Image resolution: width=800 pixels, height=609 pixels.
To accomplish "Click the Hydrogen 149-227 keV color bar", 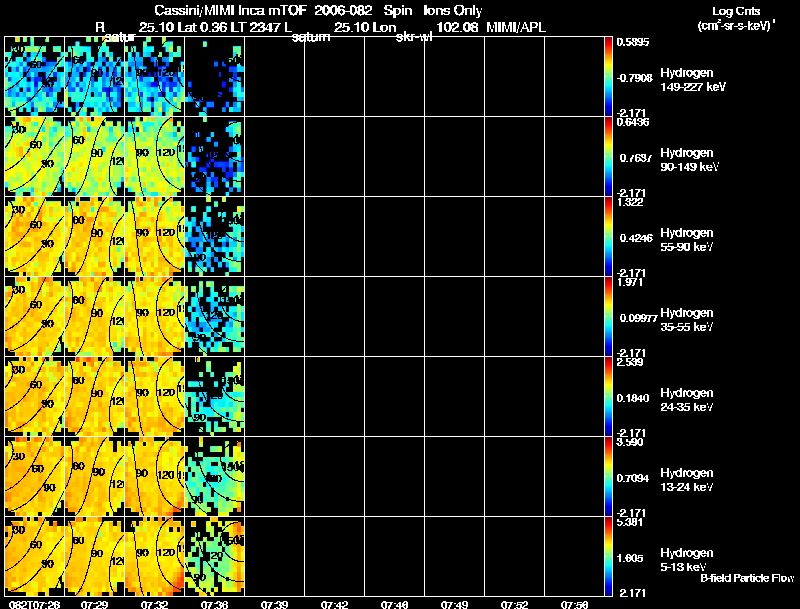I will [x=609, y=75].
